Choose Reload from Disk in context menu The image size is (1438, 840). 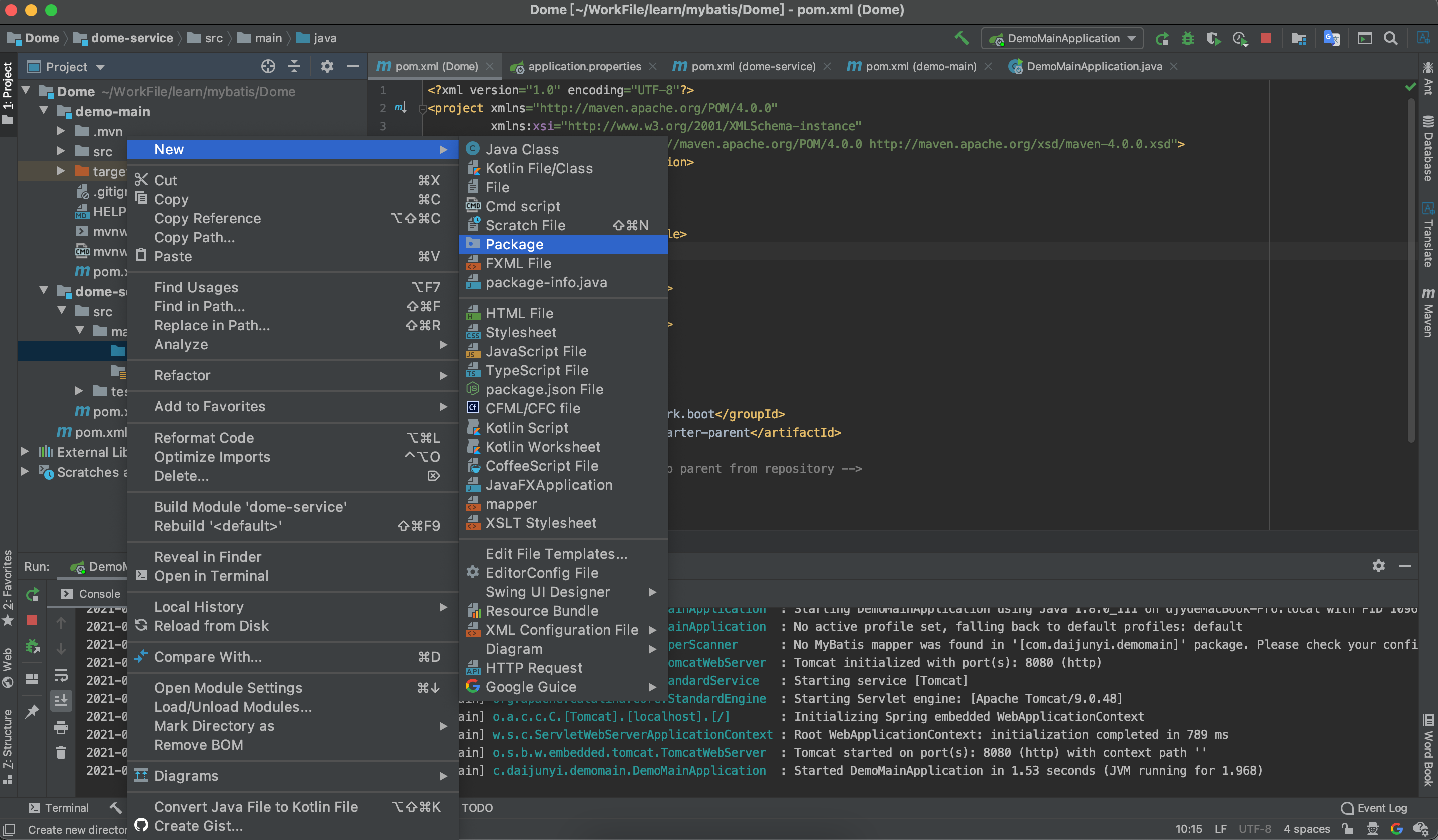pyautogui.click(x=292, y=625)
